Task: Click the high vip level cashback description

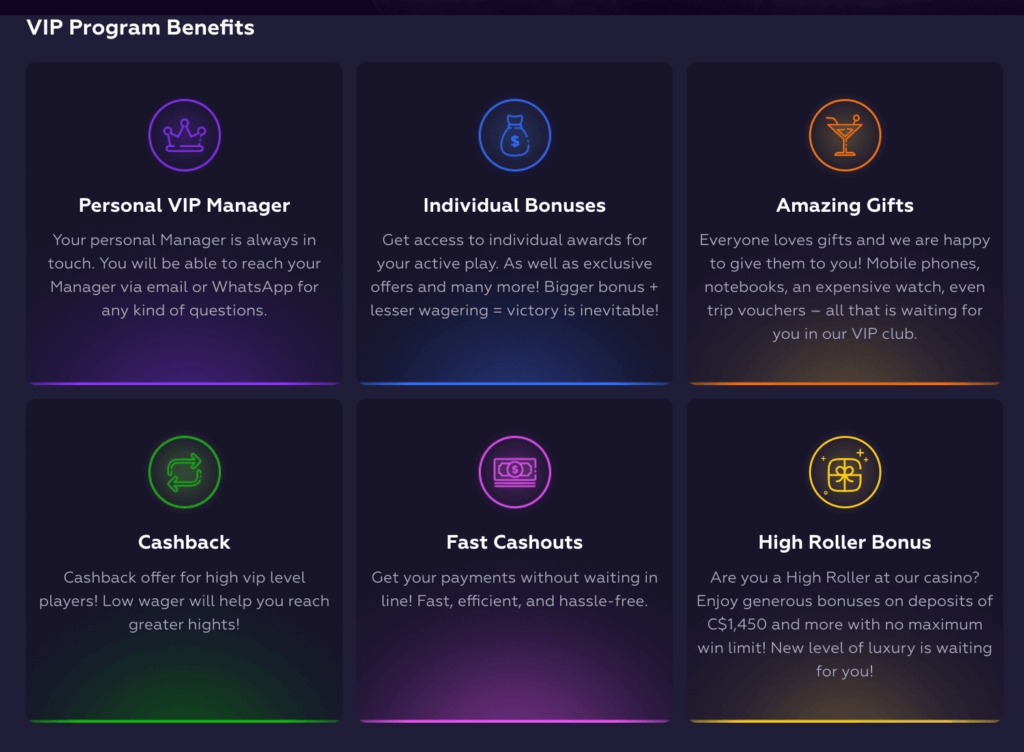Action: (x=184, y=601)
